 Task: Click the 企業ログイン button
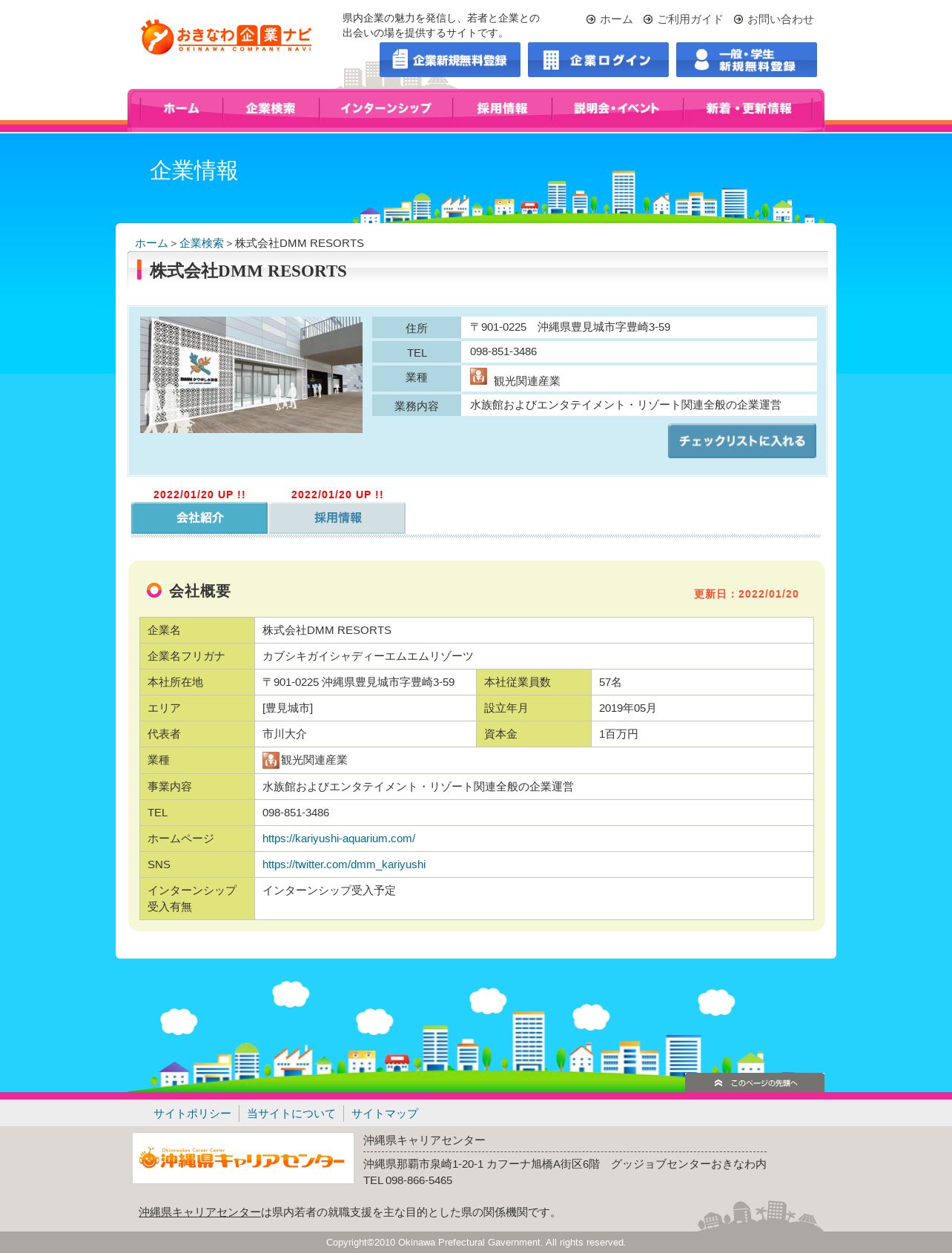click(598, 59)
